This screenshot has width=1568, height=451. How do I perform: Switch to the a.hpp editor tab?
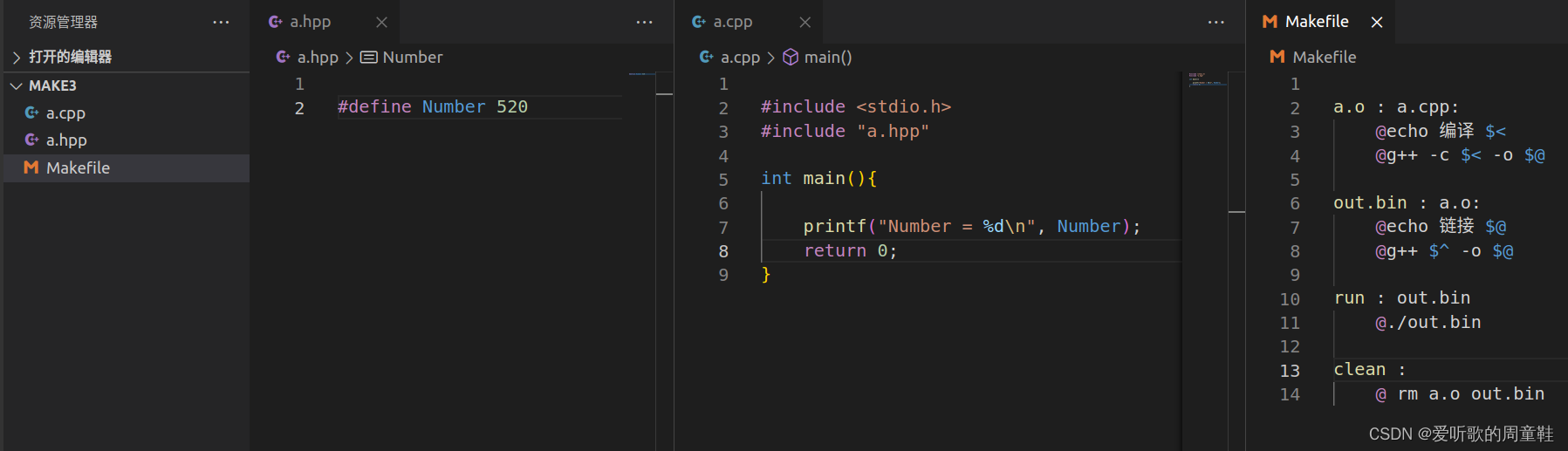pyautogui.click(x=310, y=22)
